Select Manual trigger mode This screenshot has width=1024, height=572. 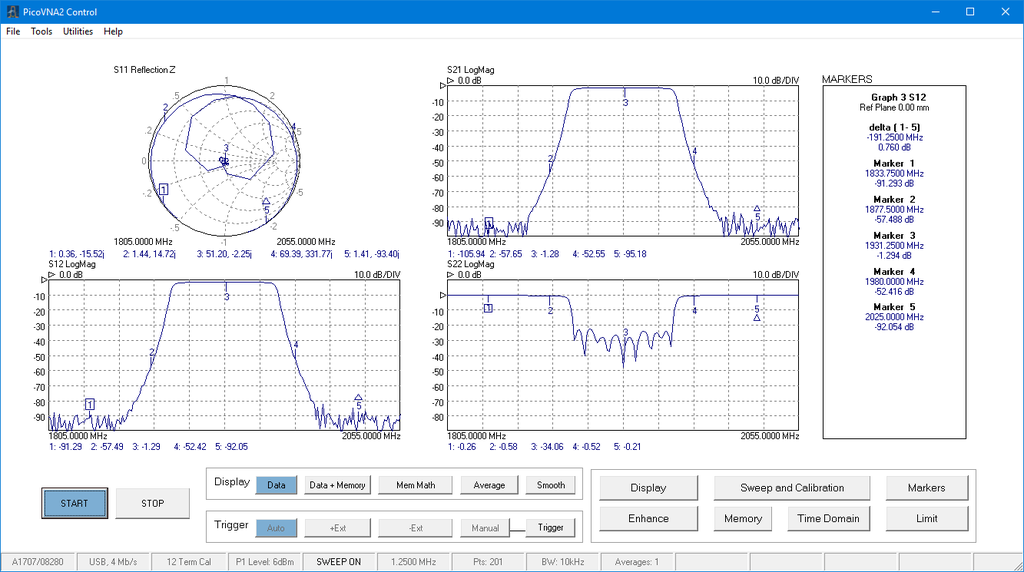(485, 528)
